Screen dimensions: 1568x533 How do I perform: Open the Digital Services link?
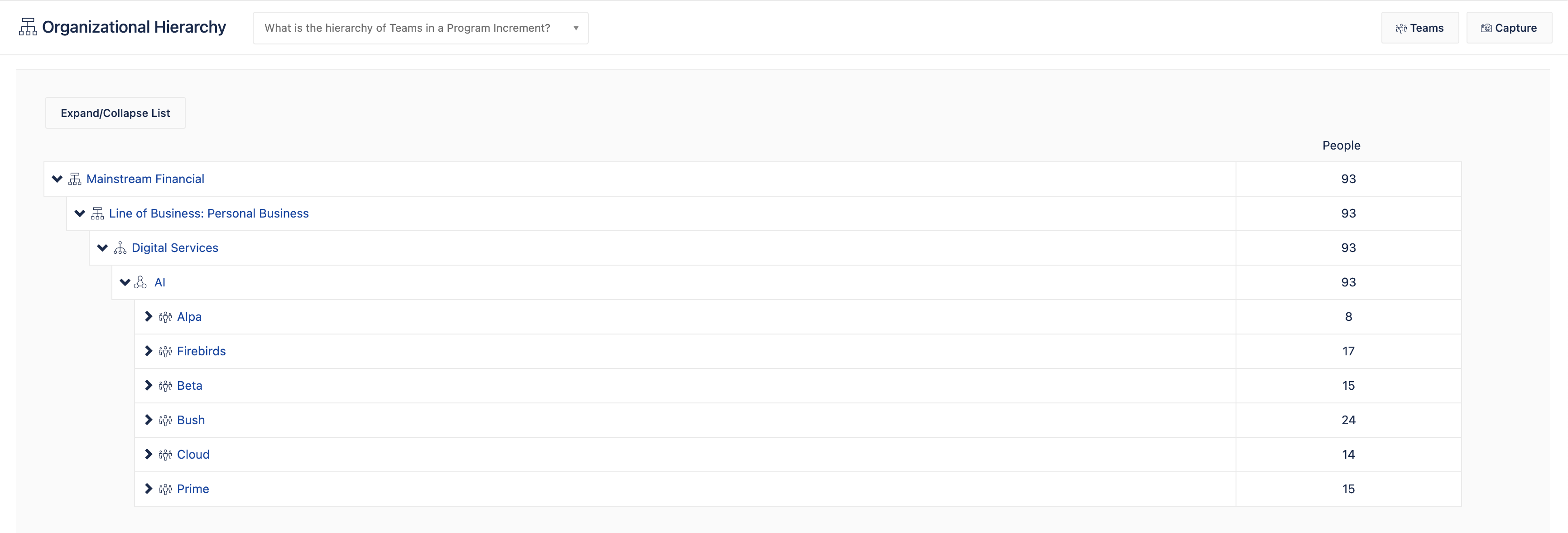point(175,248)
